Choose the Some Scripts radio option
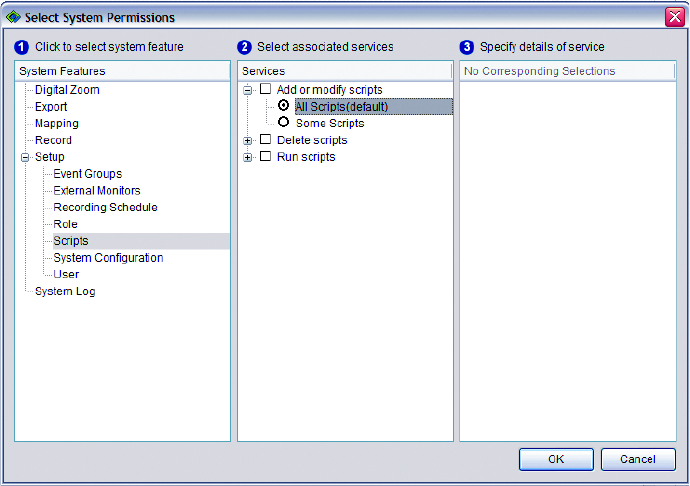Screen dimensions: 690x486 (x=284, y=123)
